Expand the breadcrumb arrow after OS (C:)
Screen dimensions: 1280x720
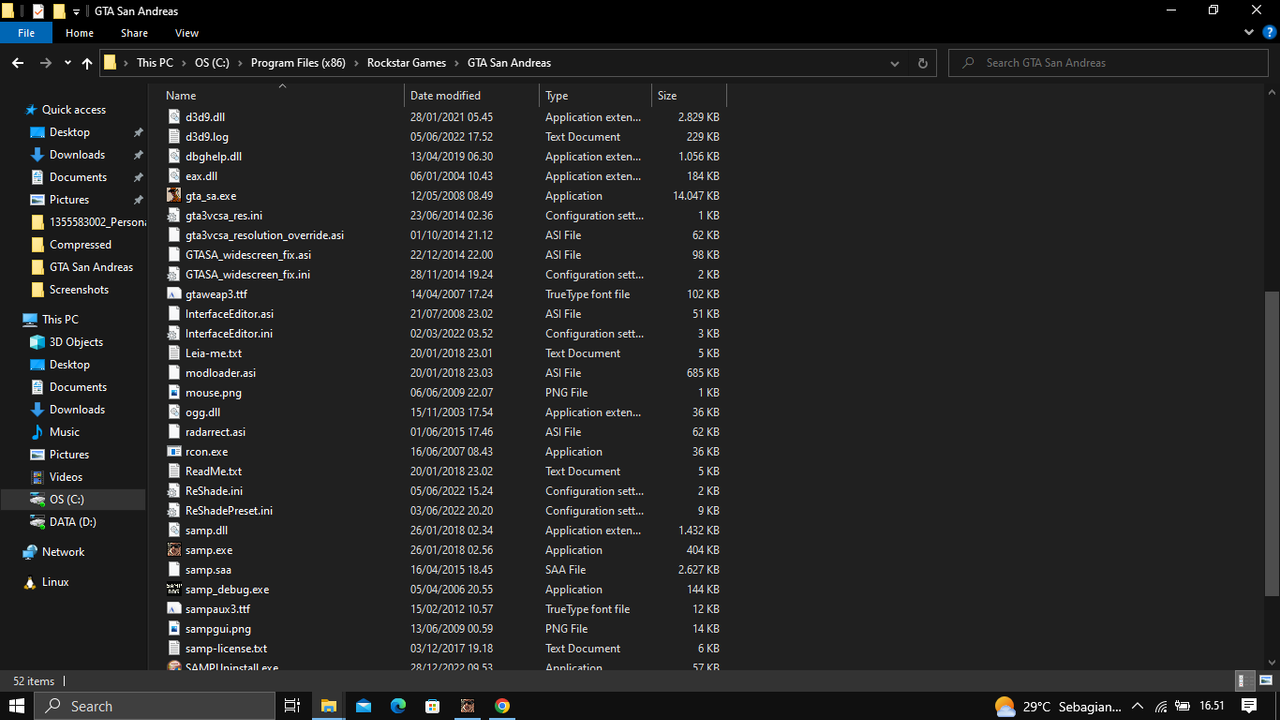tap(240, 63)
